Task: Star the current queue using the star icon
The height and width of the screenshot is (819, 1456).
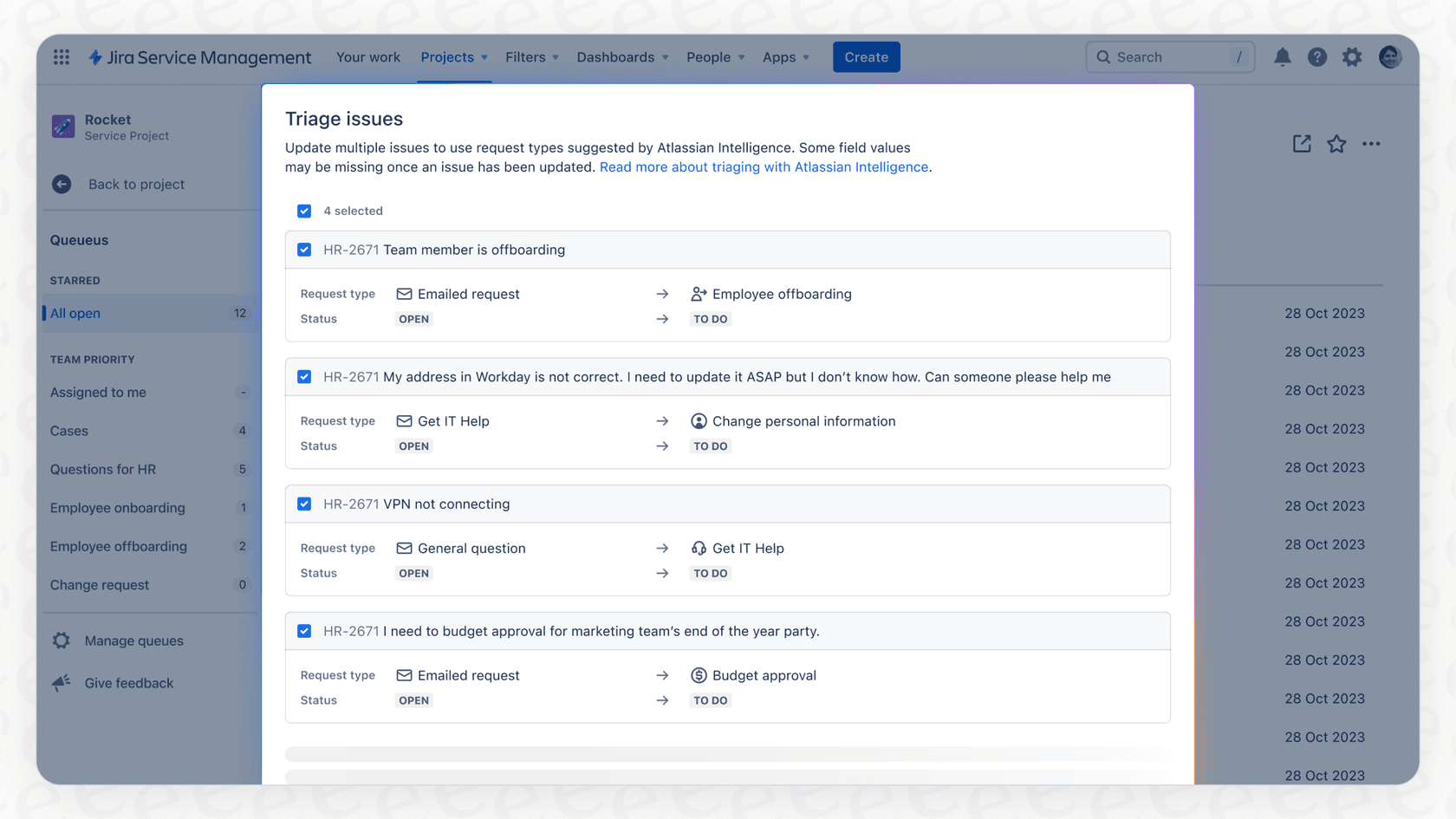Action: point(1336,144)
